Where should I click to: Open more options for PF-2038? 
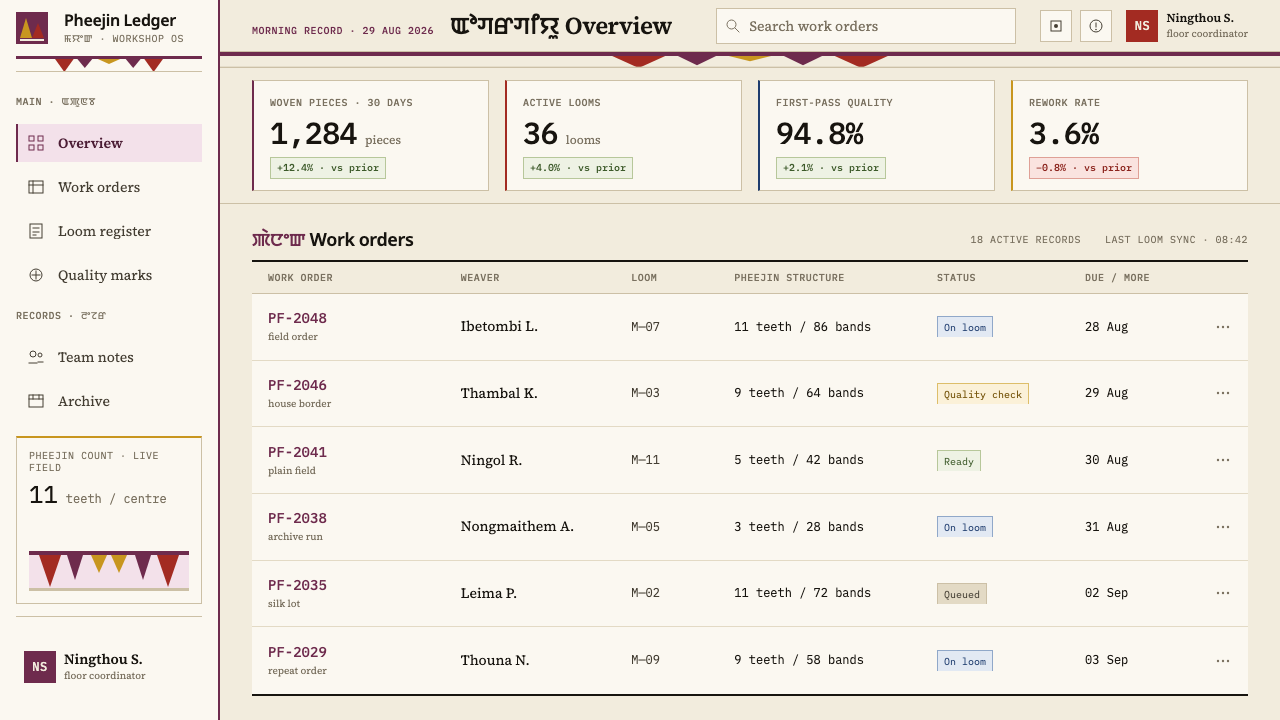point(1223,527)
